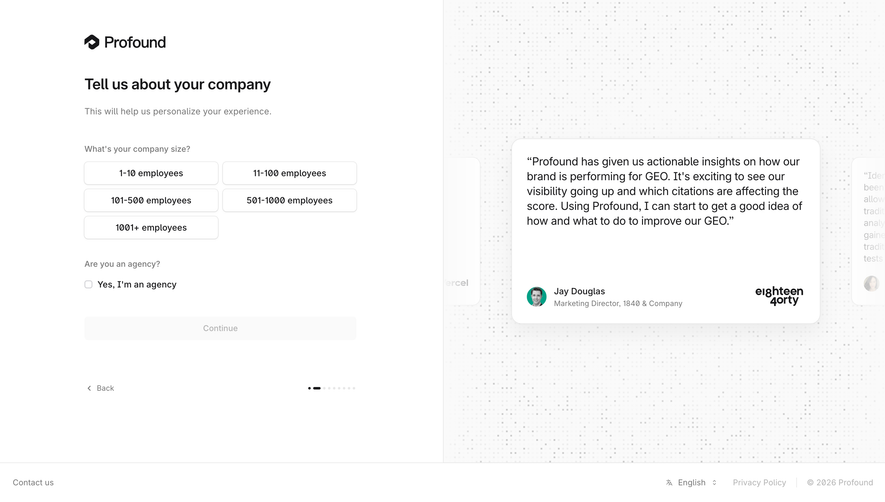
Task: Go Back to the previous step
Action: point(100,388)
